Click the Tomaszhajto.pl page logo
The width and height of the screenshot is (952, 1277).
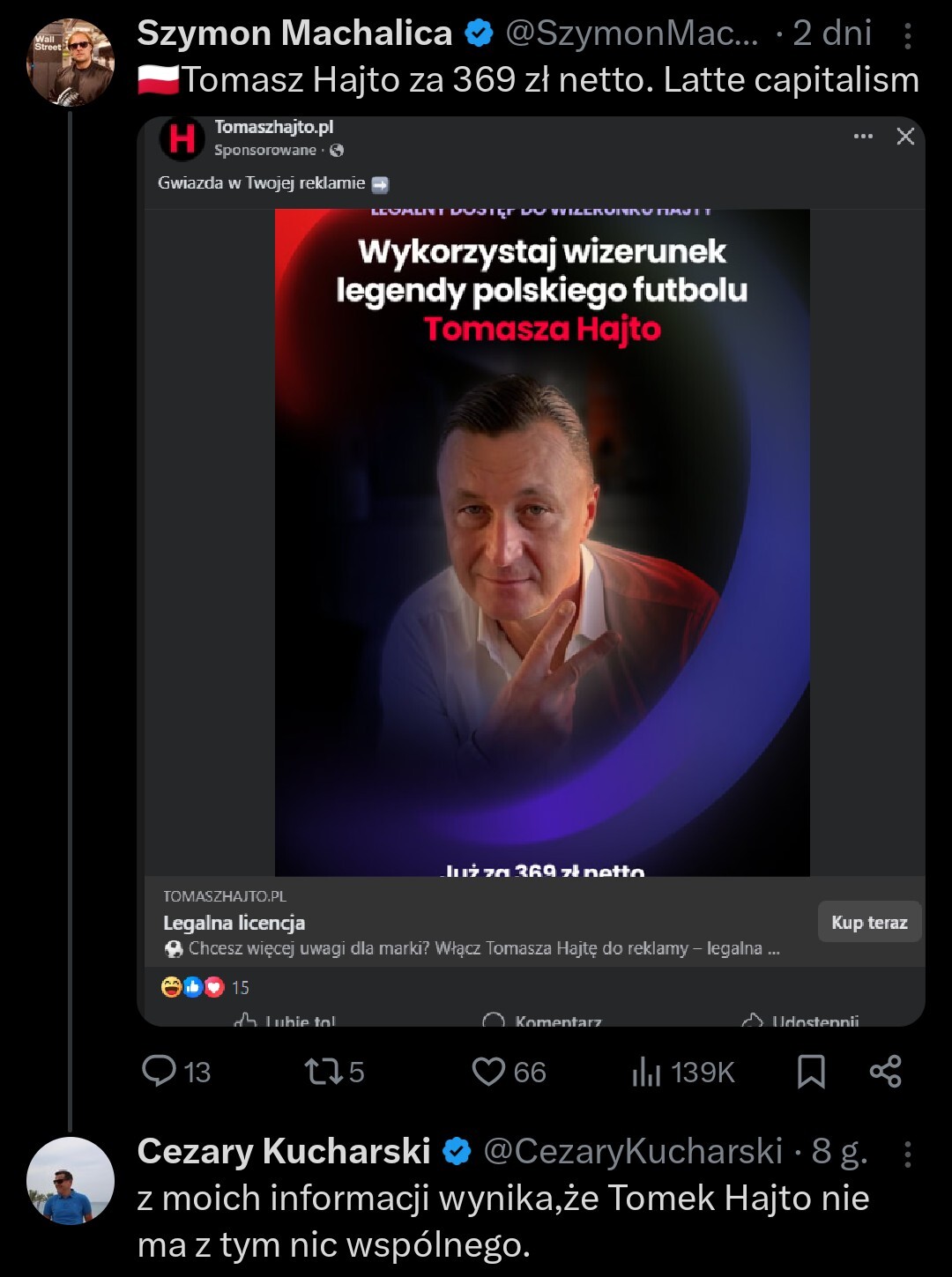point(182,138)
